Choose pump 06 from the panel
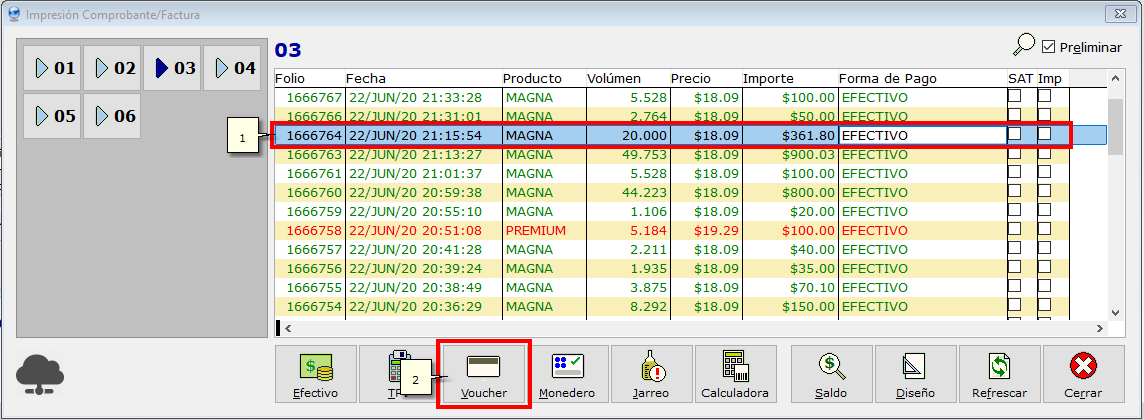The image size is (1144, 420). 112,116
